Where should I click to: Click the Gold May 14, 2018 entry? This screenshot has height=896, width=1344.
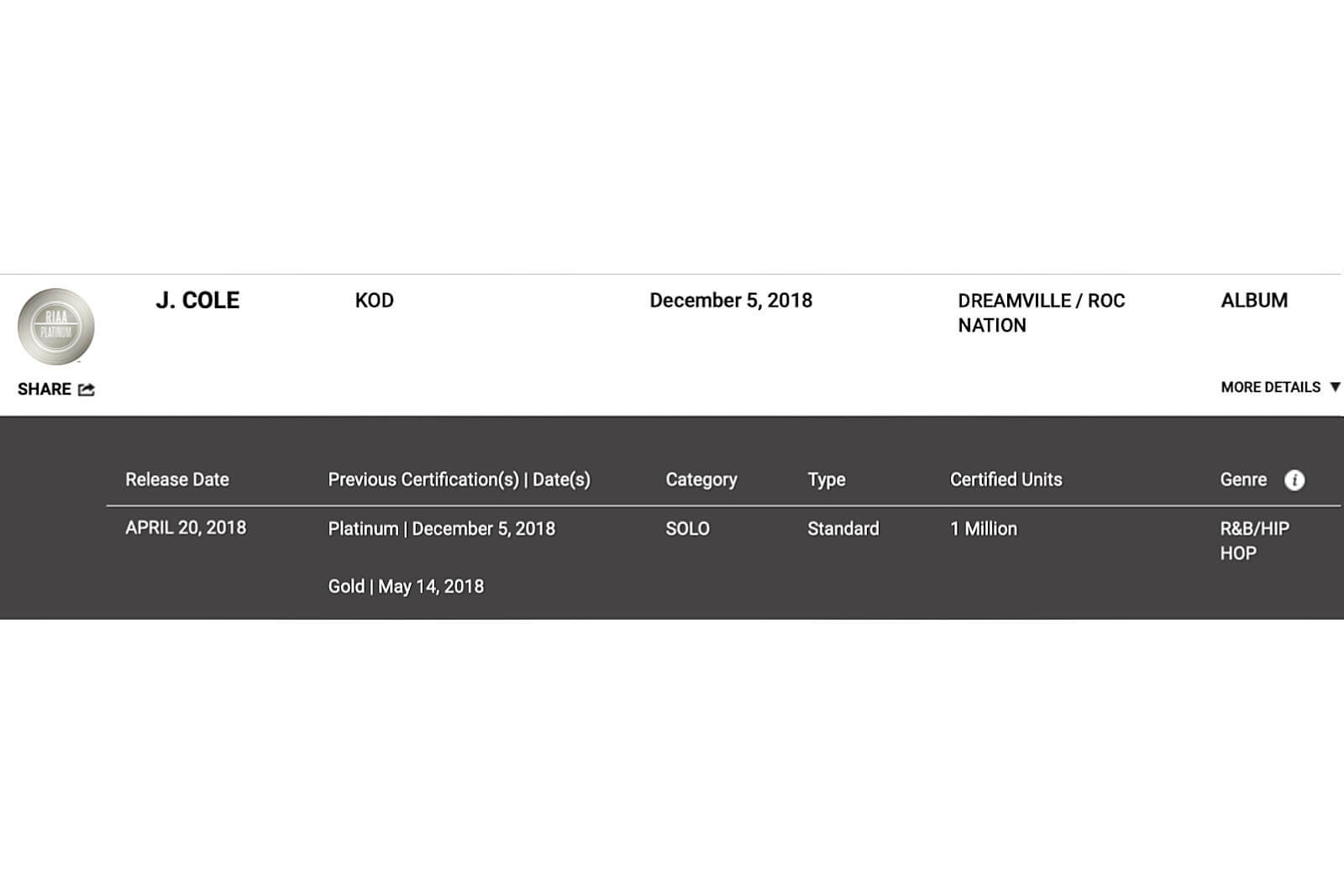pyautogui.click(x=406, y=587)
